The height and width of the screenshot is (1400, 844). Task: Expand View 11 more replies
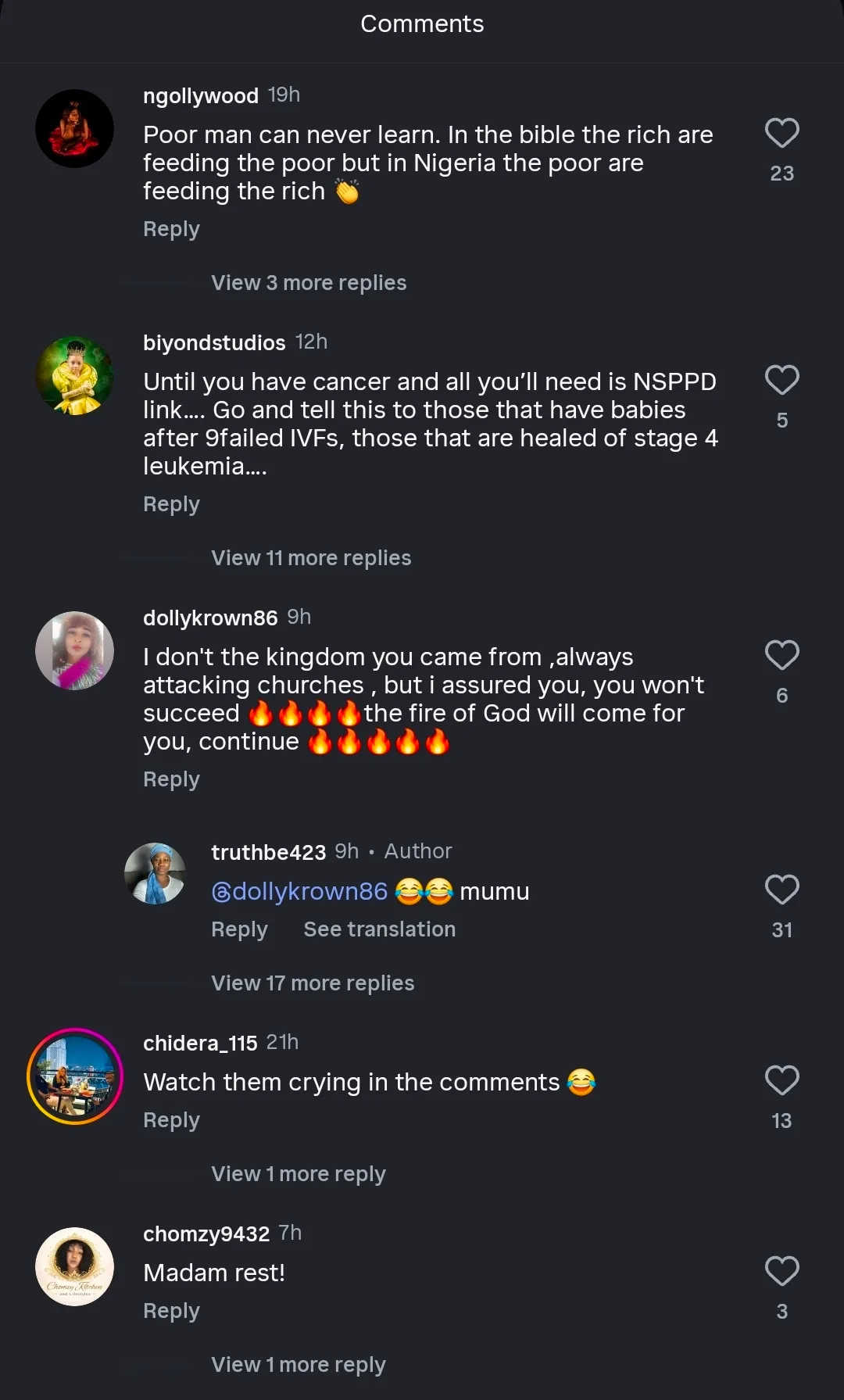[311, 558]
